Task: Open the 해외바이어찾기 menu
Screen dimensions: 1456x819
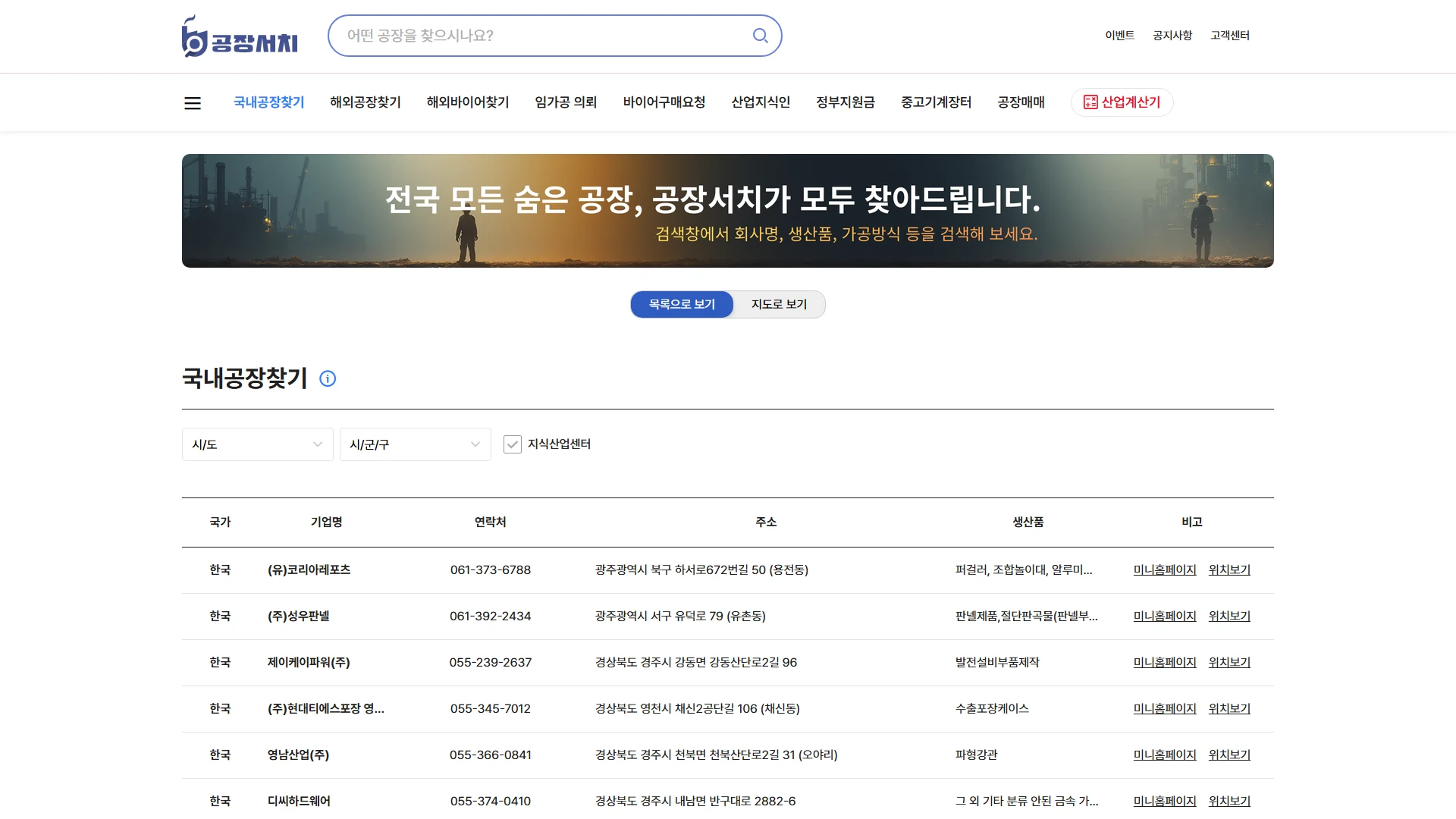Action: (468, 102)
